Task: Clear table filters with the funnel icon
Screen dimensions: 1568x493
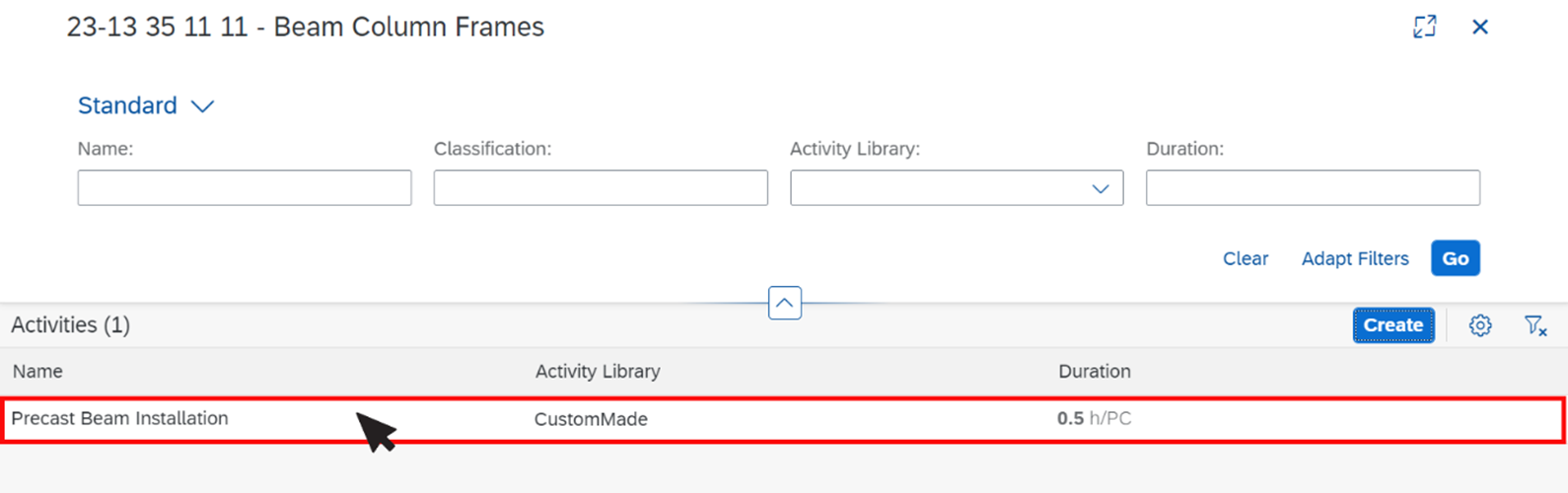Action: pos(1534,325)
